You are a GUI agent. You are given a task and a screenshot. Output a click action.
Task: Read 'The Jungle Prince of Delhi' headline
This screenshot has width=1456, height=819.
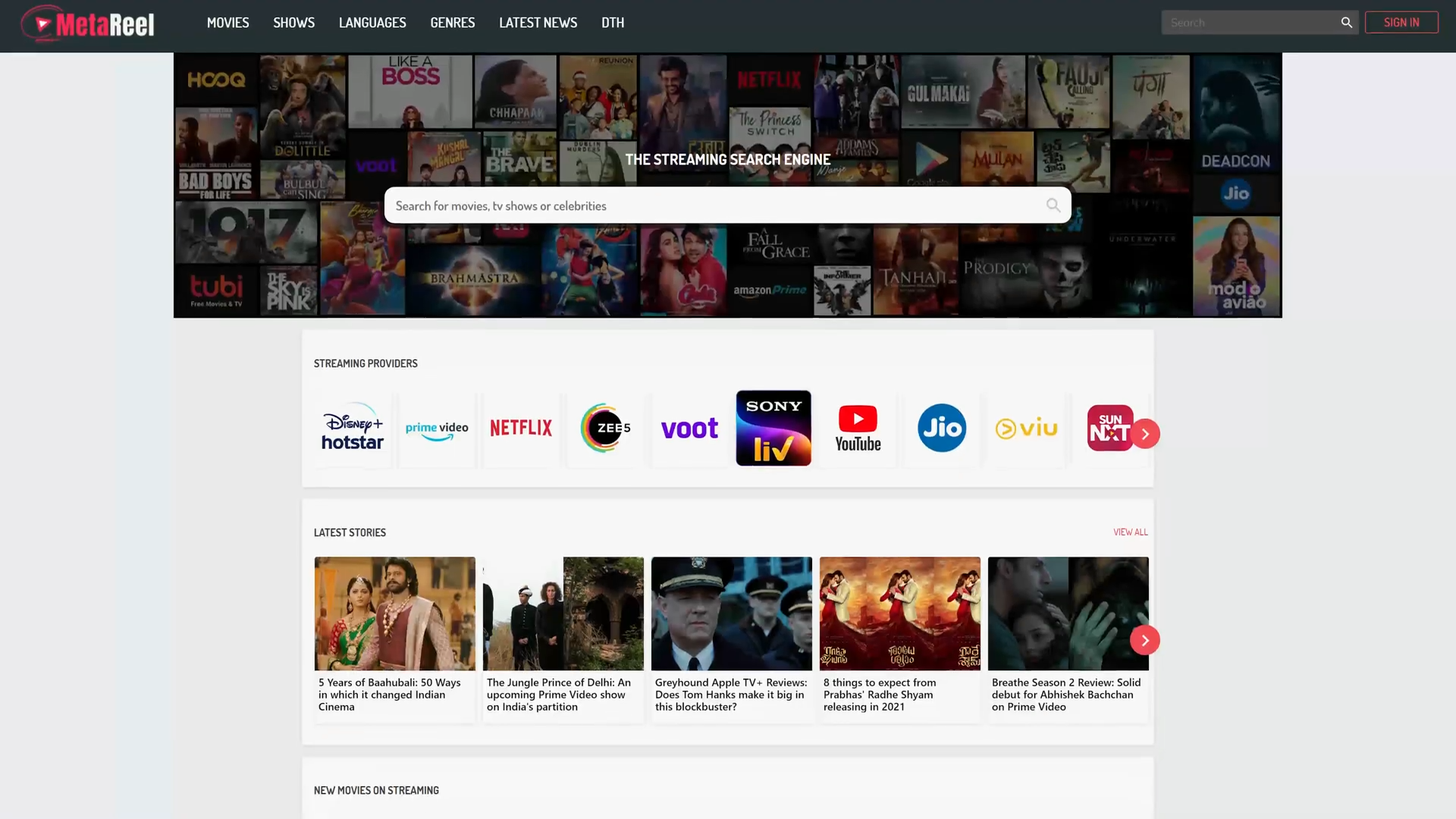pos(559,695)
